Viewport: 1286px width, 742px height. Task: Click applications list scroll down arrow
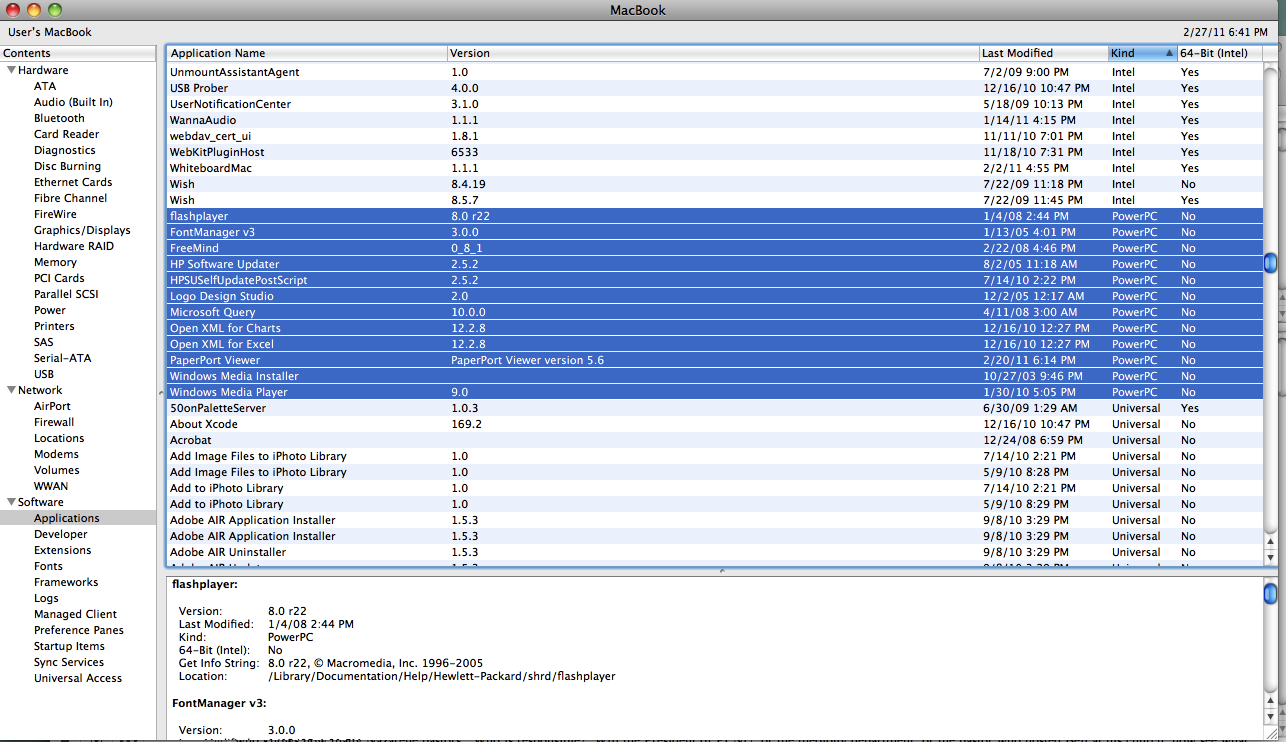pyautogui.click(x=1270, y=557)
